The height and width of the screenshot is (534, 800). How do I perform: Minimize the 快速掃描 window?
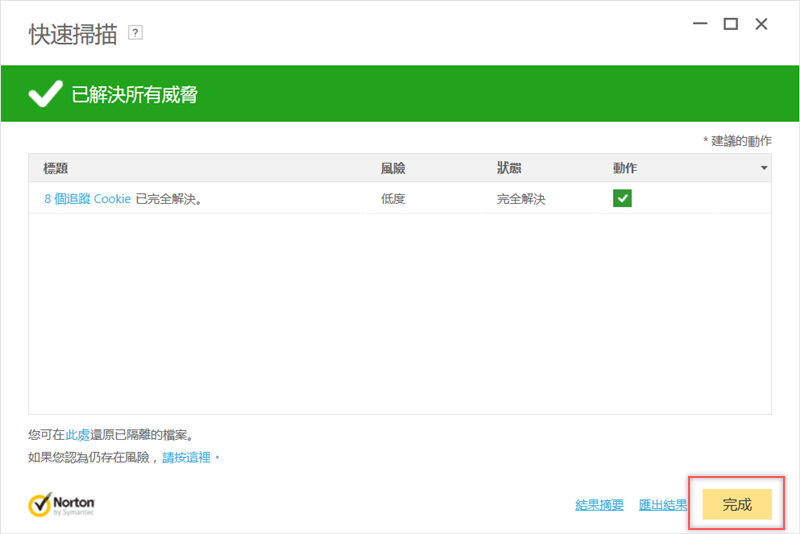[x=698, y=25]
